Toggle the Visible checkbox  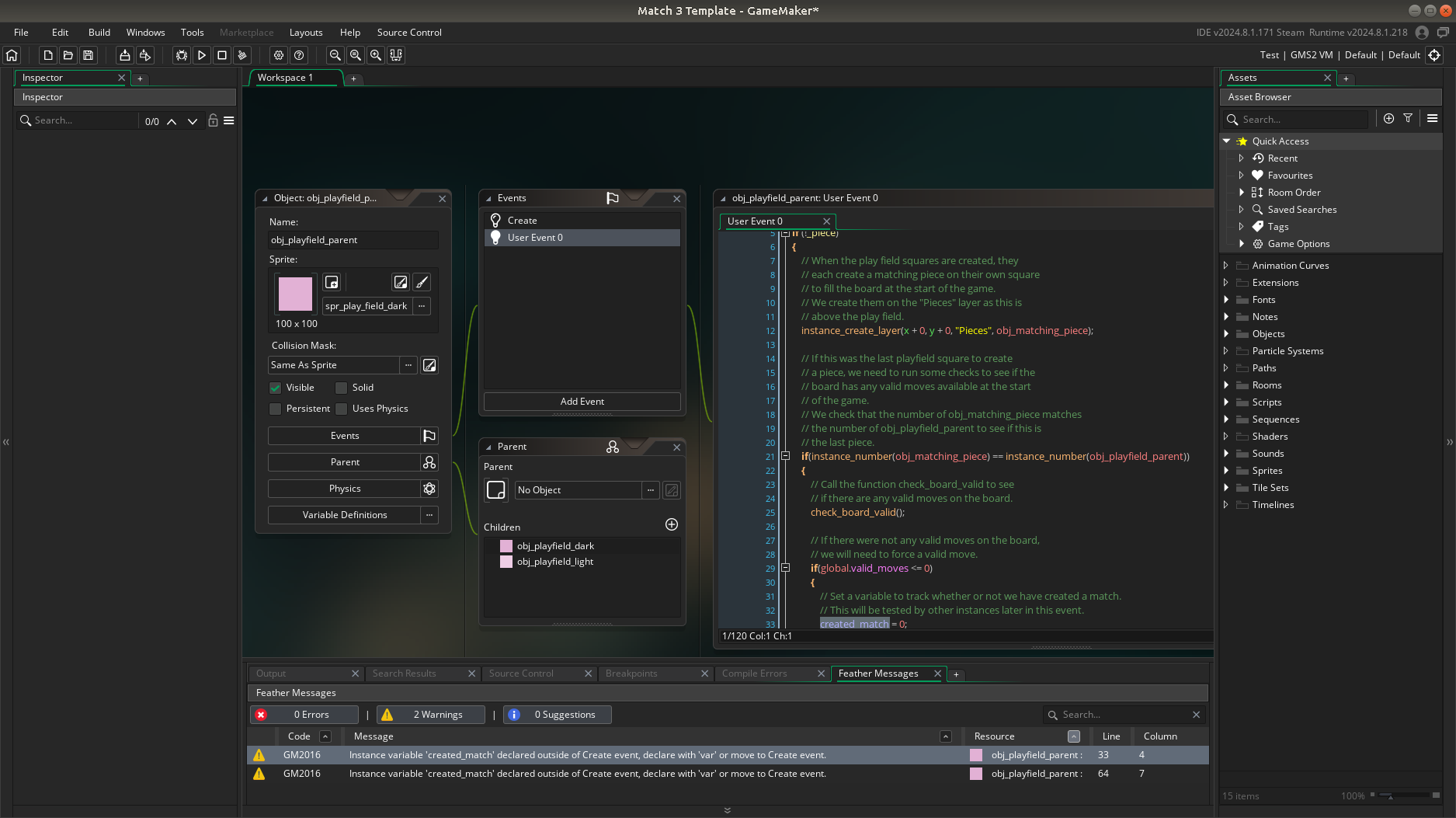point(276,388)
